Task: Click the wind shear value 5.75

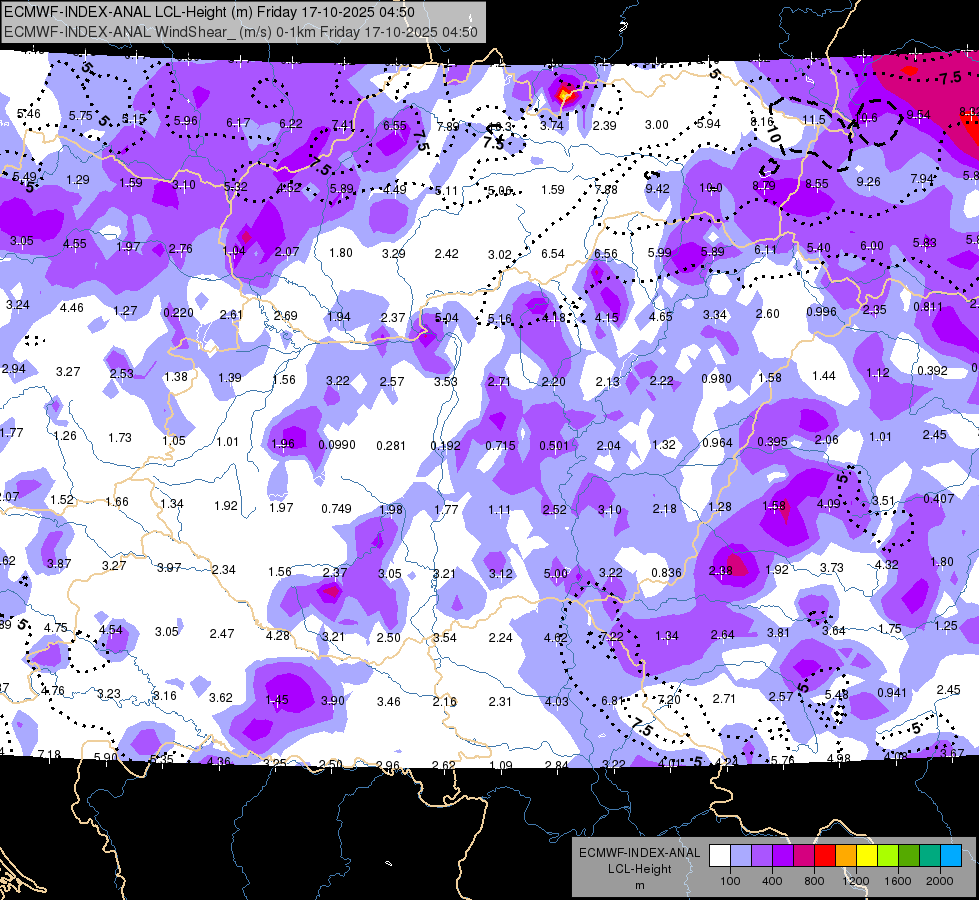Action: [x=81, y=116]
